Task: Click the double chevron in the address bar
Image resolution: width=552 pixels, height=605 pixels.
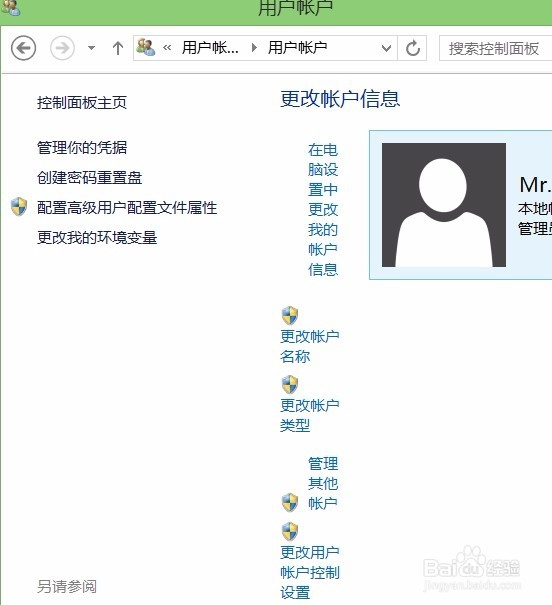Action: [167, 48]
